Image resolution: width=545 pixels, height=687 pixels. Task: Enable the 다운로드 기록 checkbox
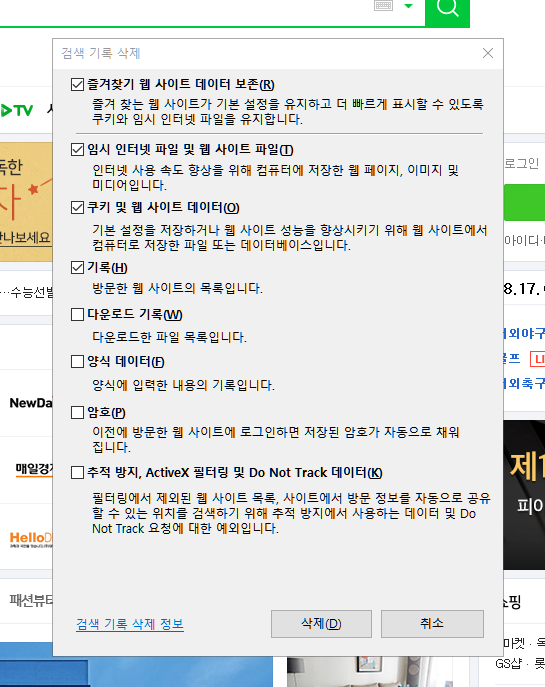(x=78, y=314)
